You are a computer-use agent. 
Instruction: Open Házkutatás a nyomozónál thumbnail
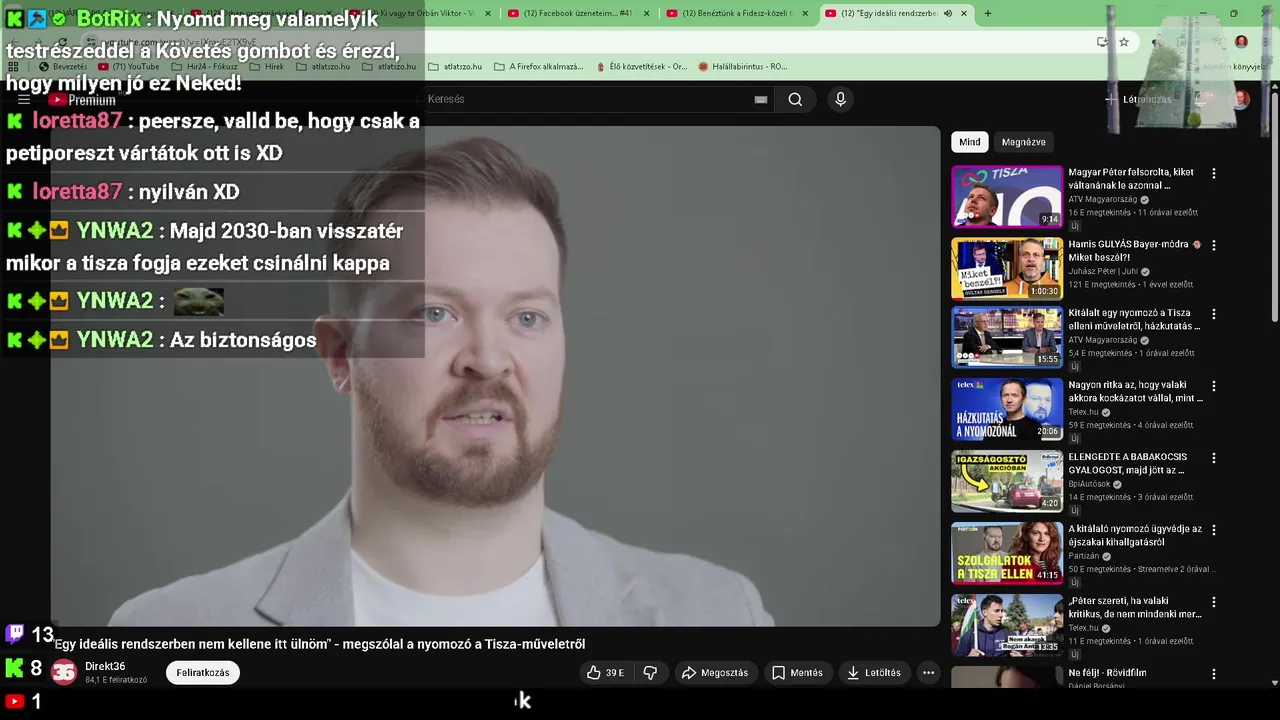pyautogui.click(x=1007, y=410)
